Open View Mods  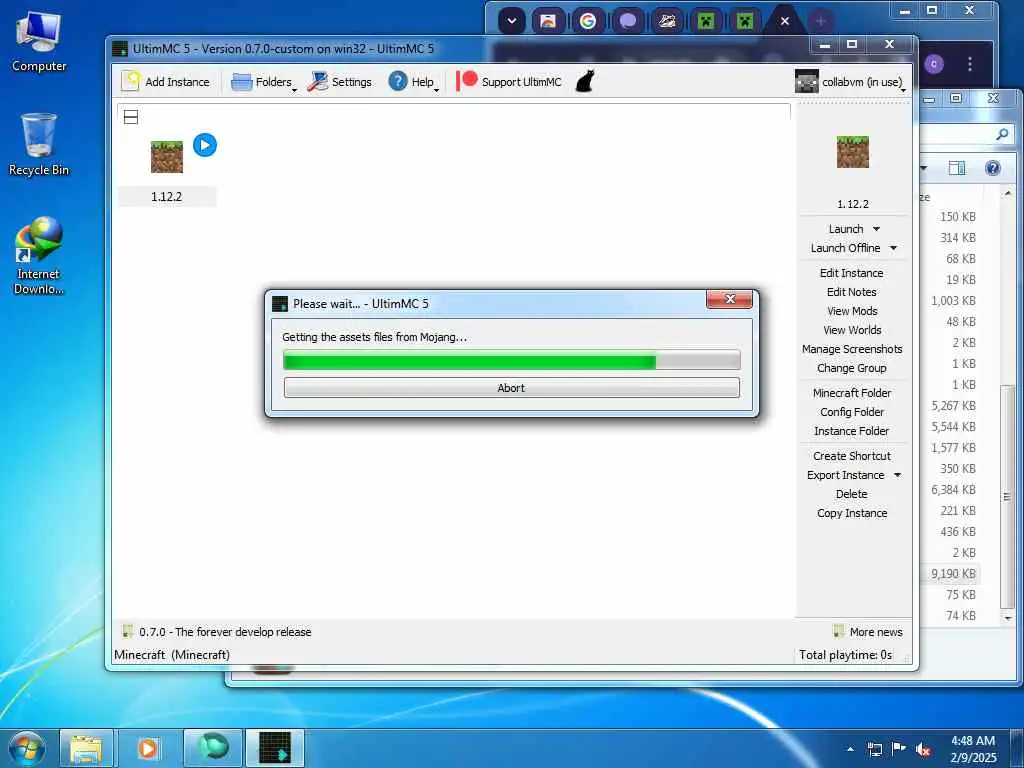[x=852, y=311]
